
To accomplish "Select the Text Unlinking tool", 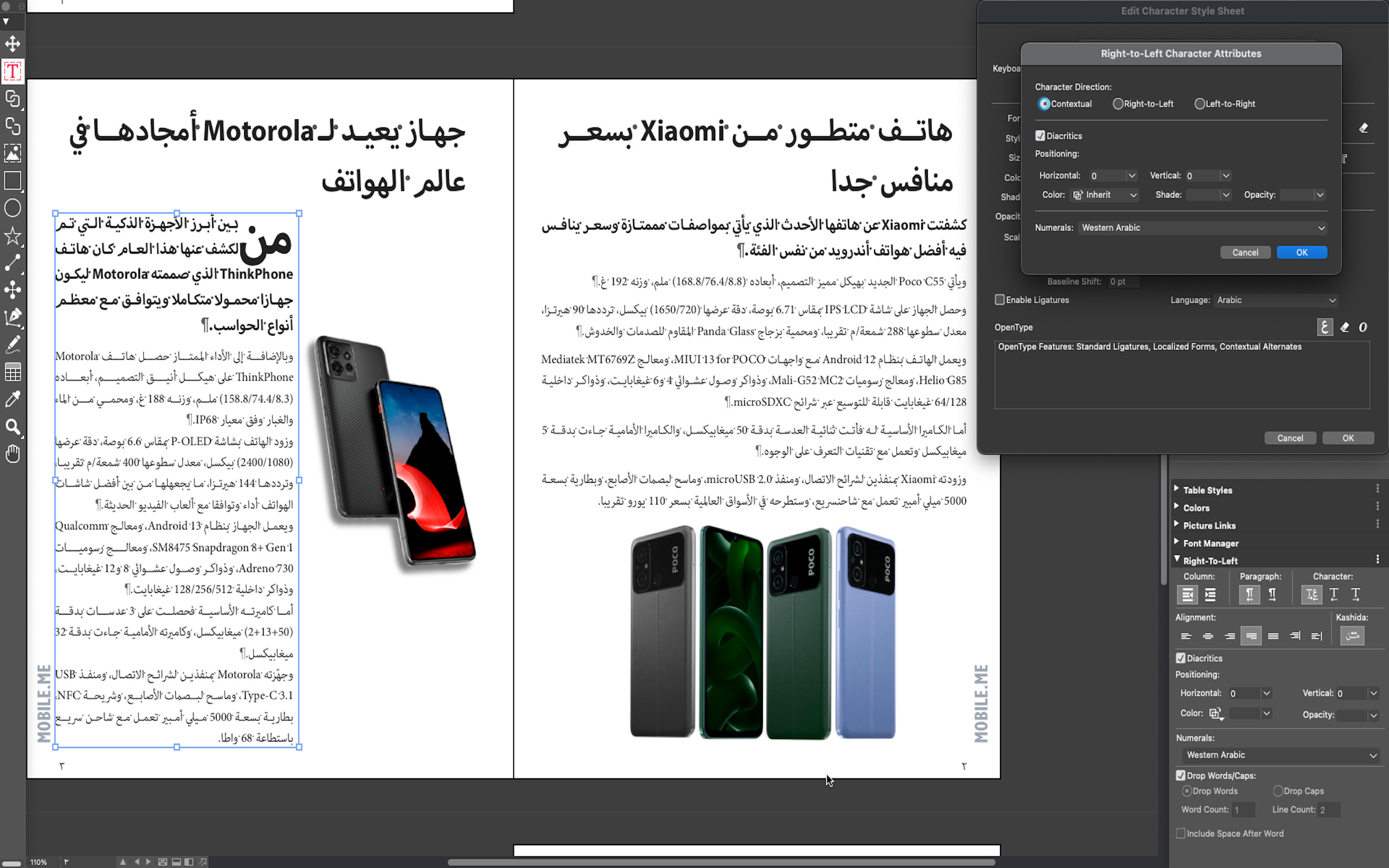I will click(x=12, y=126).
